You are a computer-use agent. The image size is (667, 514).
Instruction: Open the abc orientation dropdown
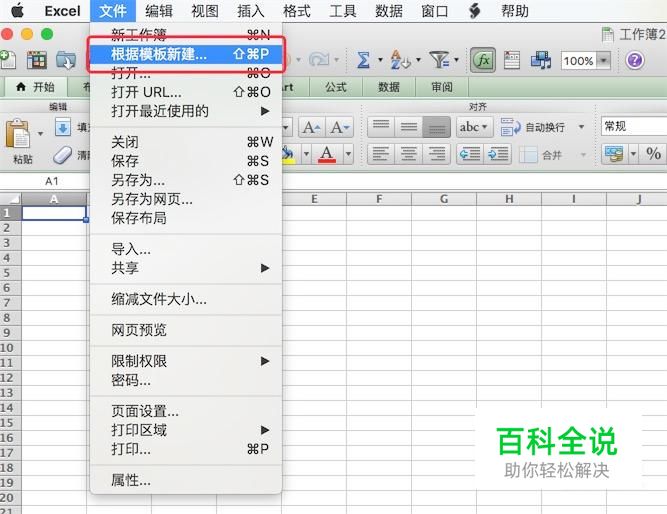[x=474, y=127]
